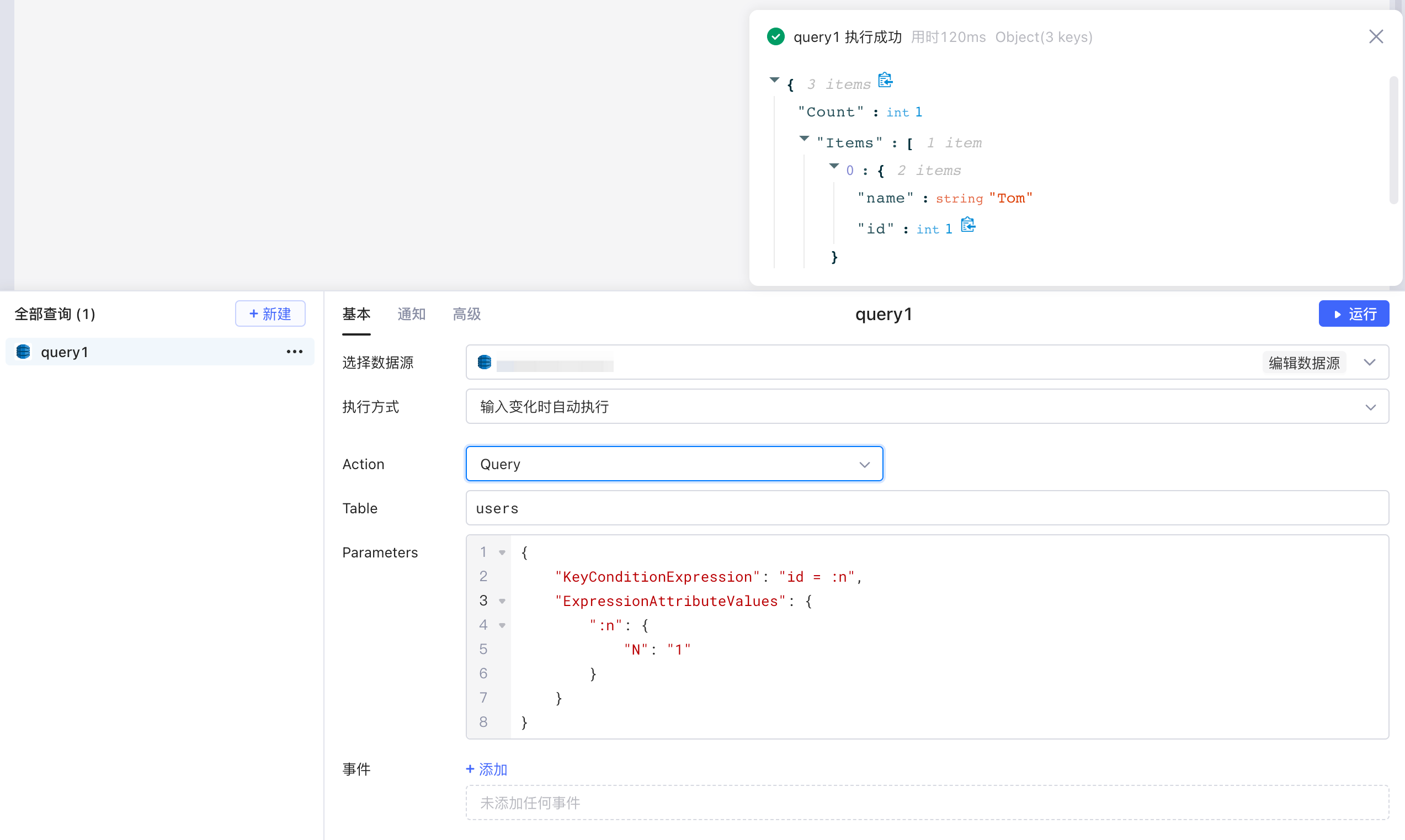The height and width of the screenshot is (840, 1405).
Task: Click the green success checkmark icon
Action: tap(775, 37)
